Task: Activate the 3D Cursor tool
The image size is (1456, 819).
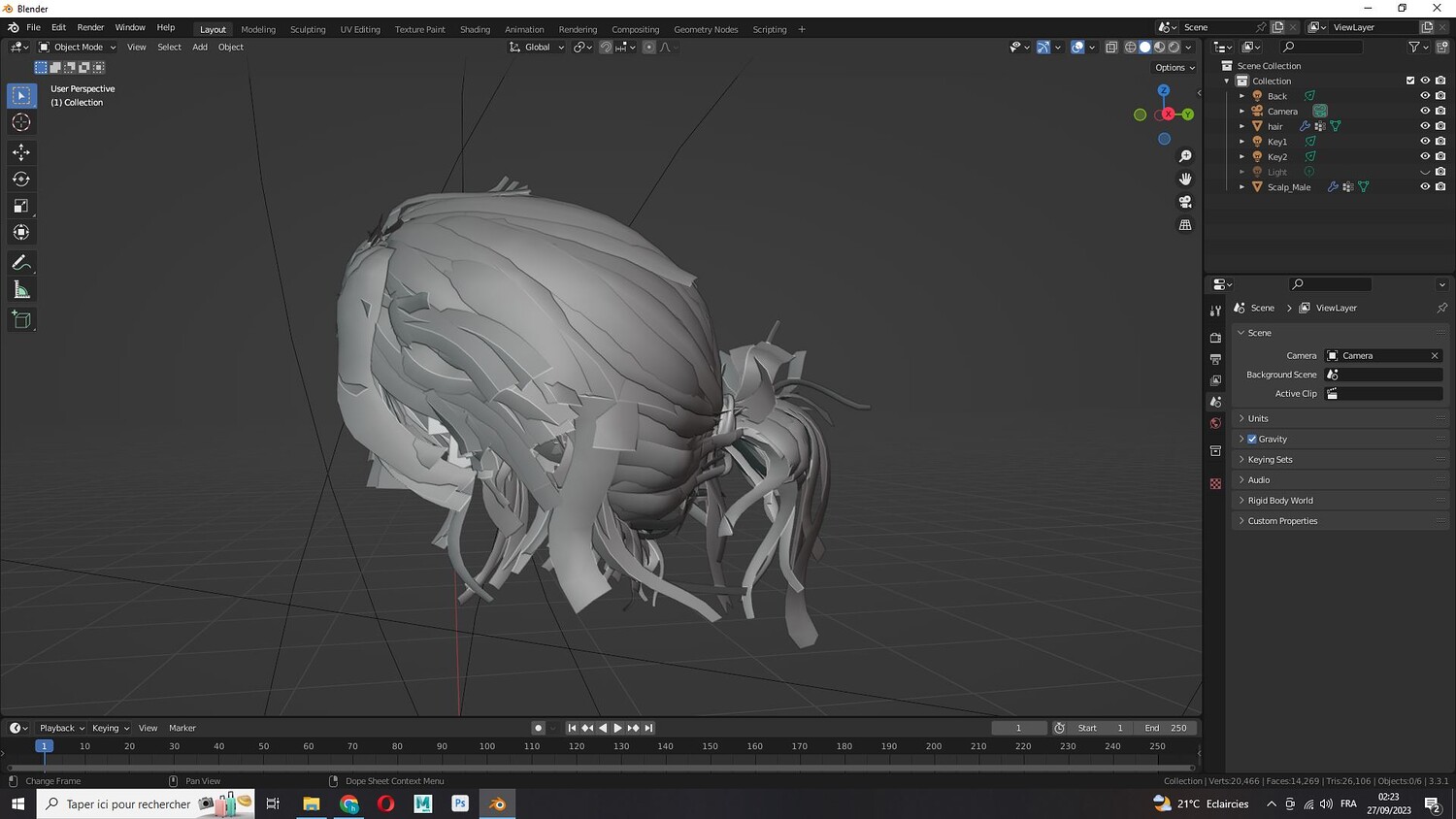Action: (21, 122)
